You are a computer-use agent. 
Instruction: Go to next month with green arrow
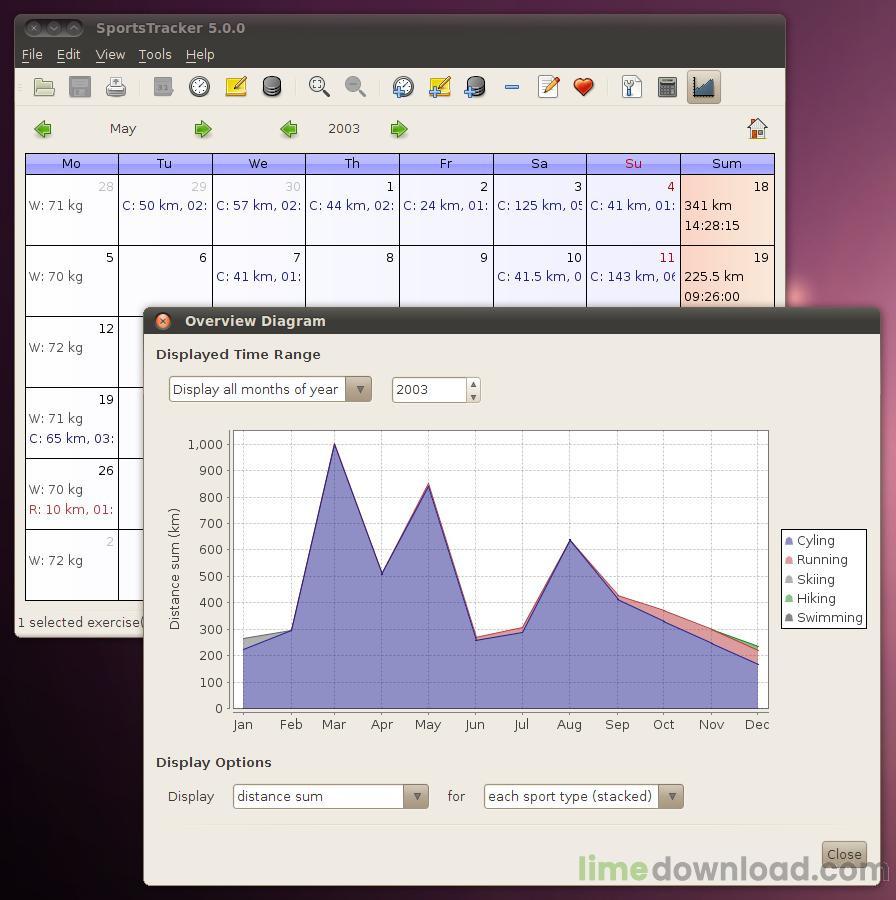[x=203, y=129]
